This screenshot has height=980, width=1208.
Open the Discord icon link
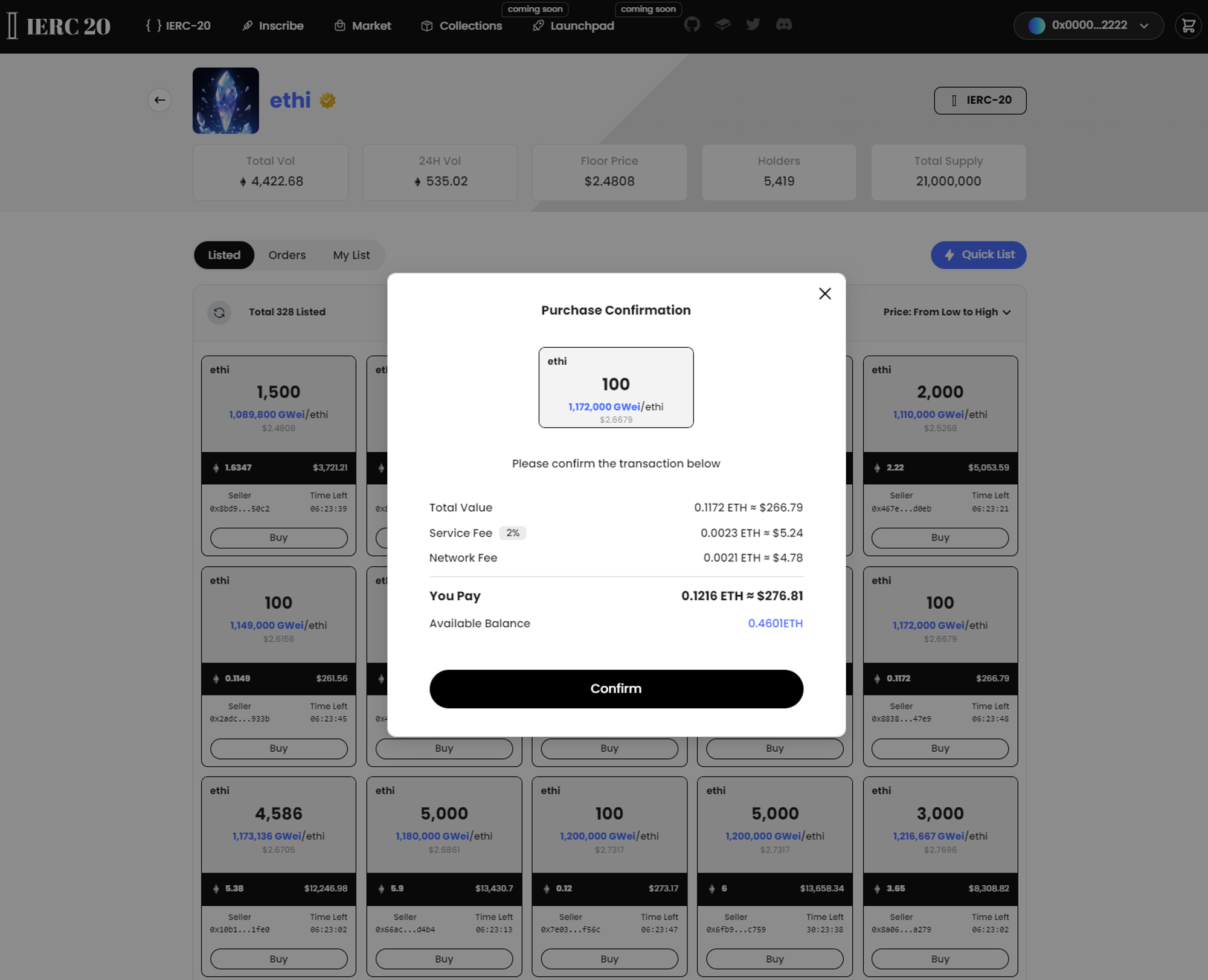click(x=783, y=25)
